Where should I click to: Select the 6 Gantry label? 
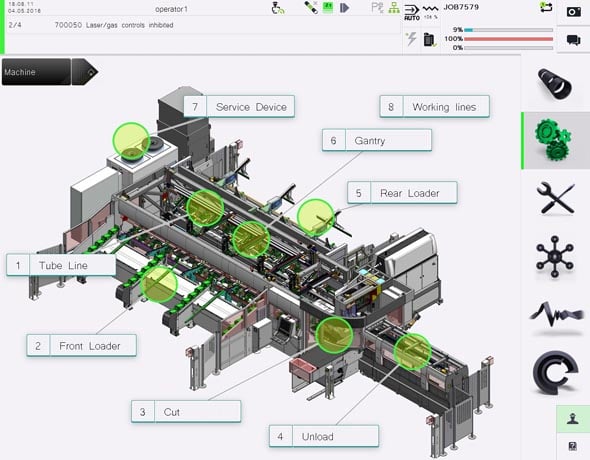(377, 140)
